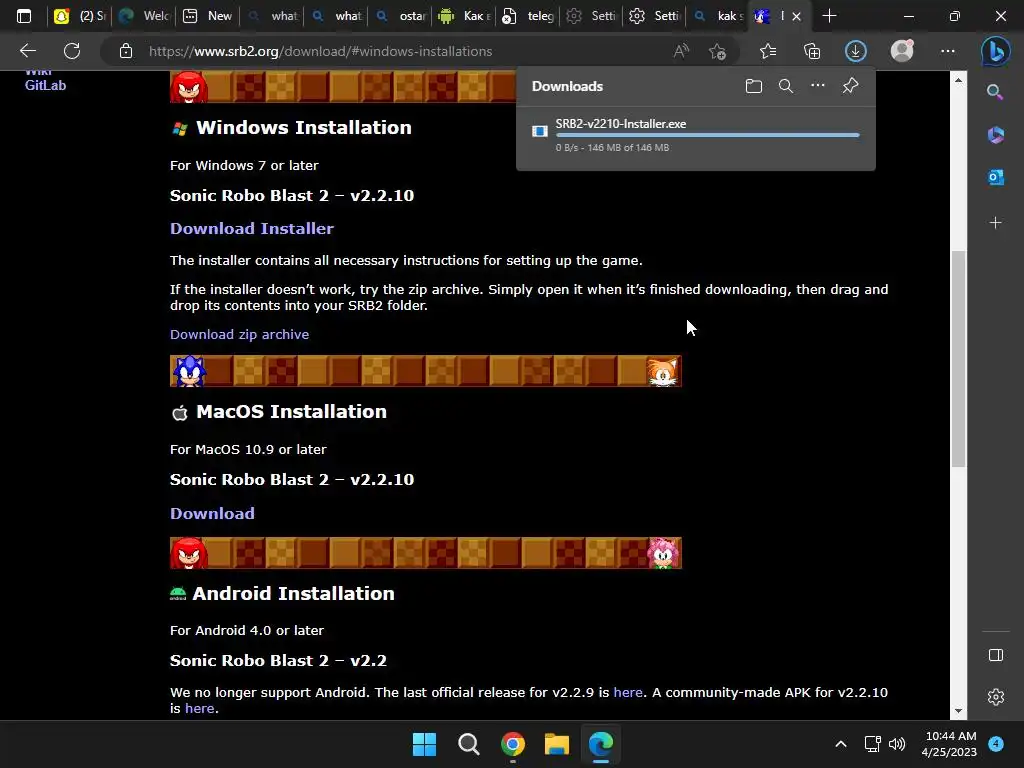This screenshot has width=1024, height=768.
Task: Hide the sidebar panel icon
Action: point(996,655)
